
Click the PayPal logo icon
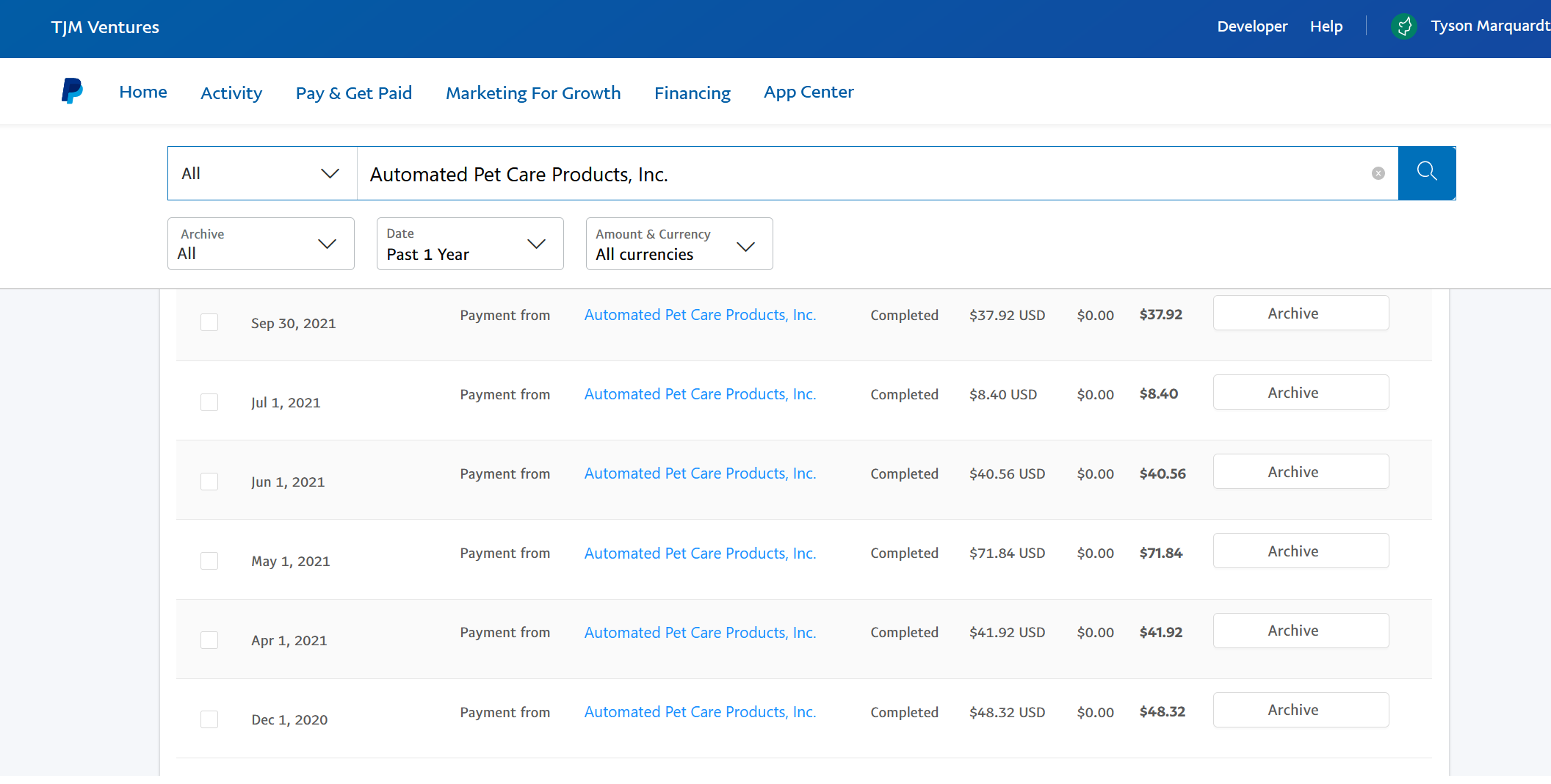[72, 91]
